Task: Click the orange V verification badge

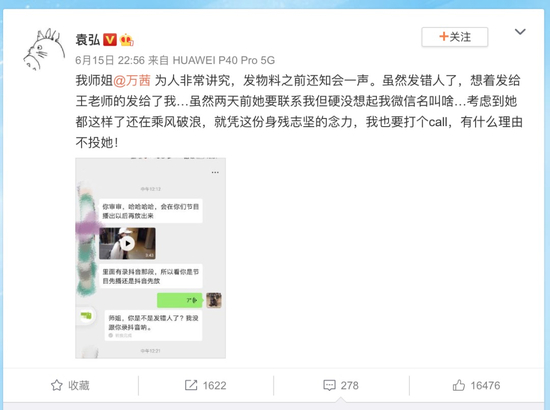Action: tap(110, 39)
